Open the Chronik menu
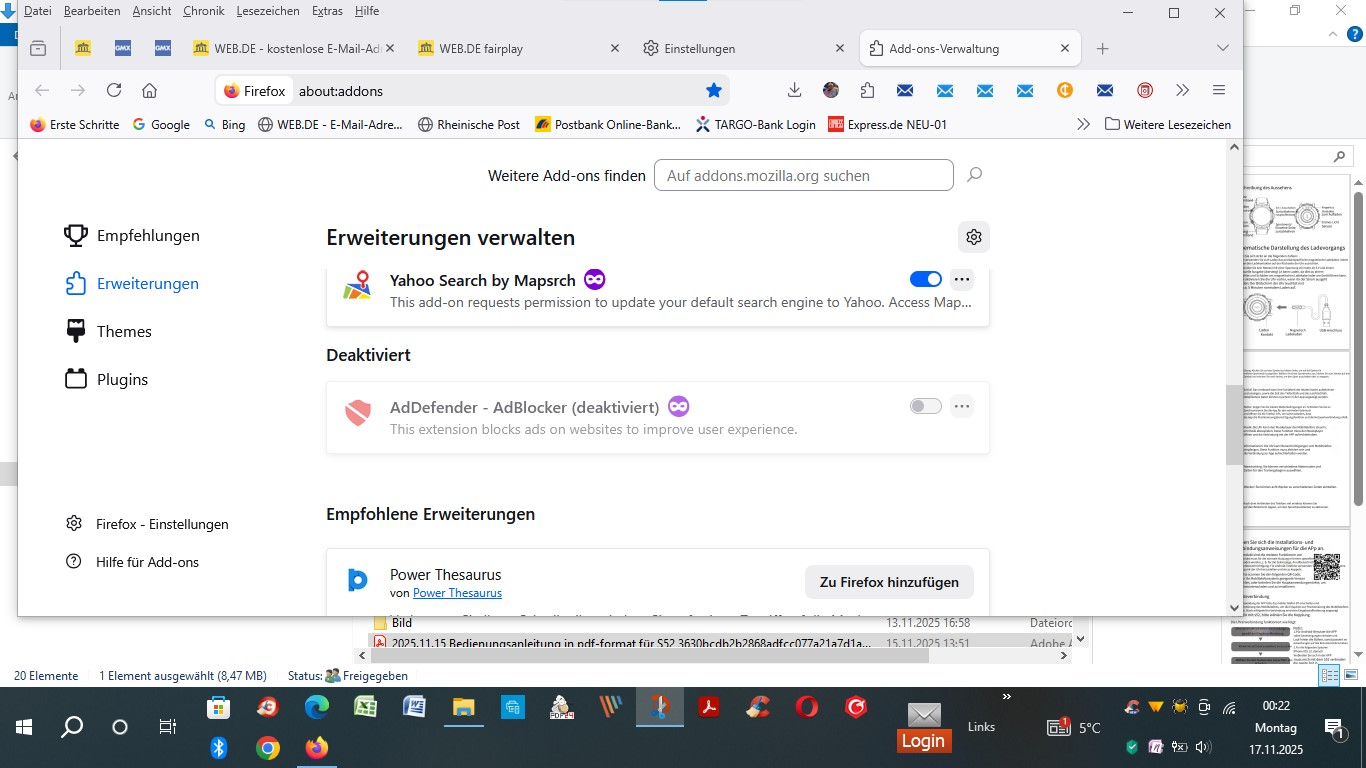 coord(204,11)
